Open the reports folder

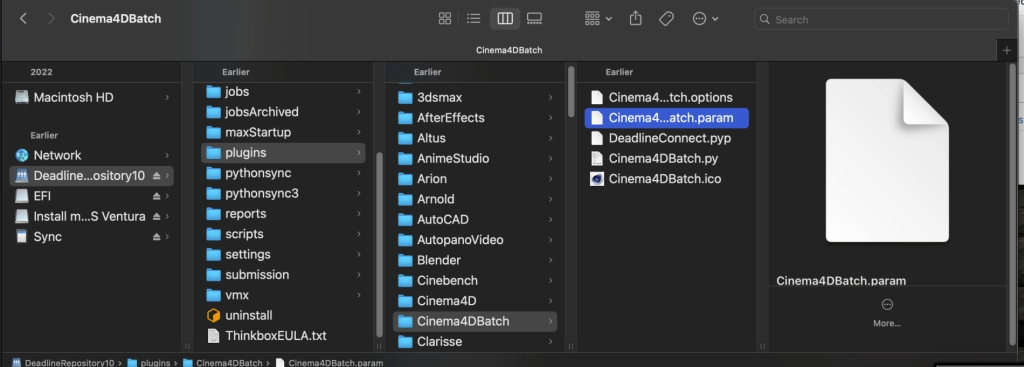(283, 214)
